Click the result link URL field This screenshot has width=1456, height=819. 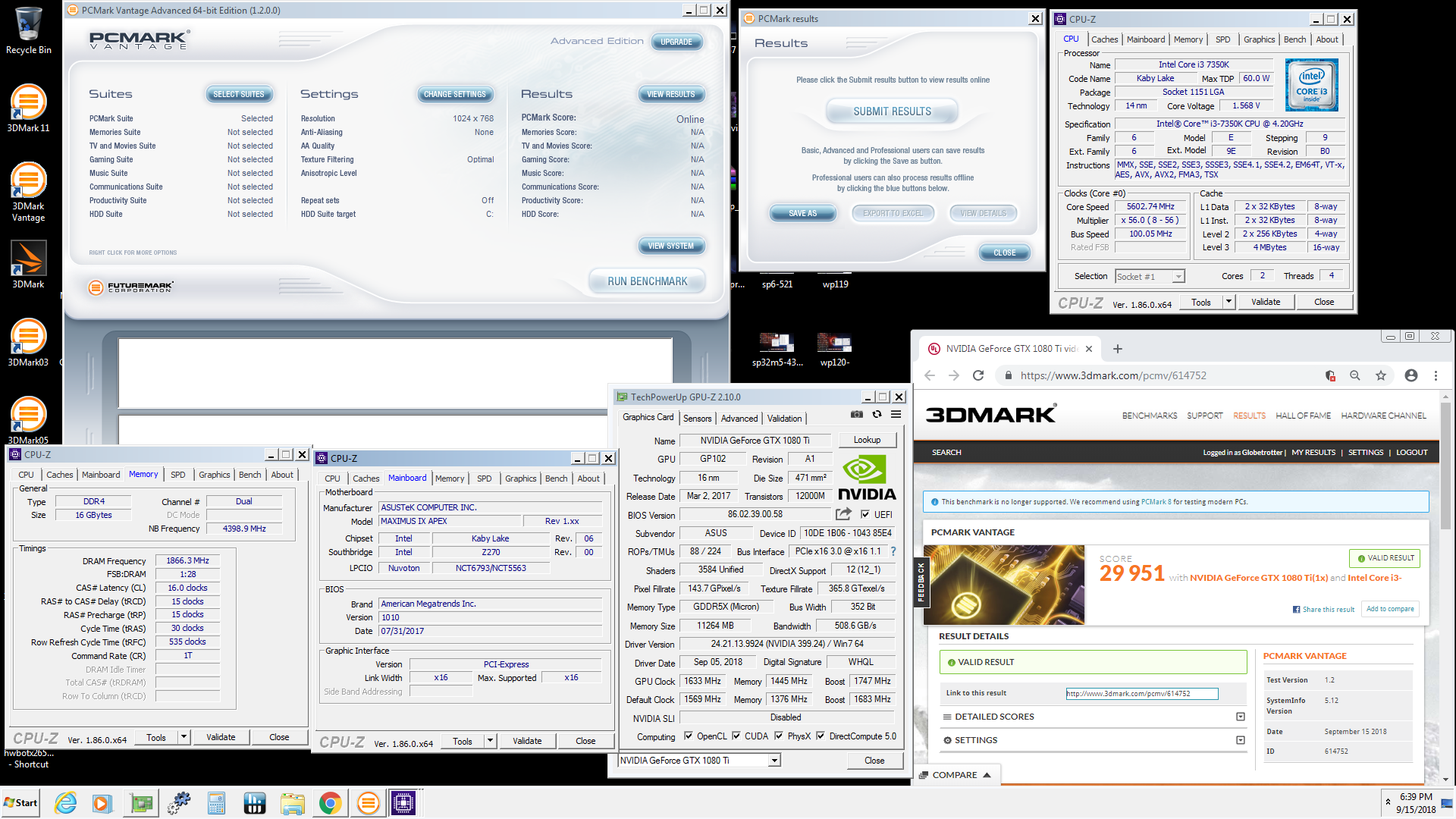coord(1142,693)
